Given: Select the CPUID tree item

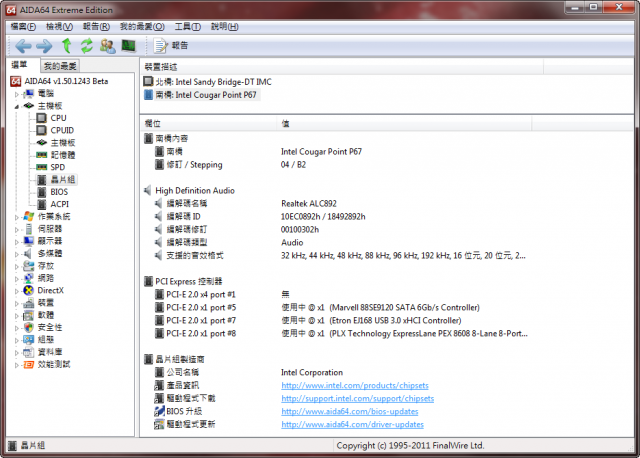Looking at the screenshot, I should pos(61,130).
